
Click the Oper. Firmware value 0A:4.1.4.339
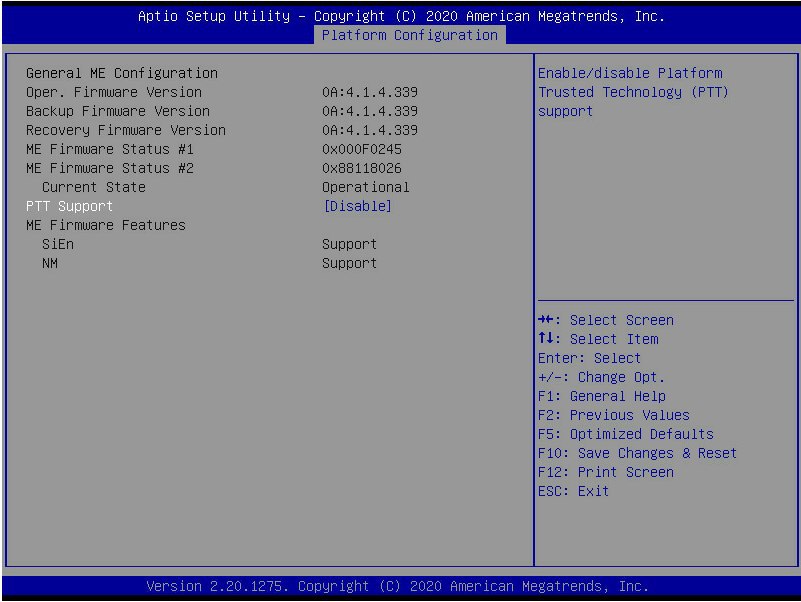pyautogui.click(x=370, y=92)
